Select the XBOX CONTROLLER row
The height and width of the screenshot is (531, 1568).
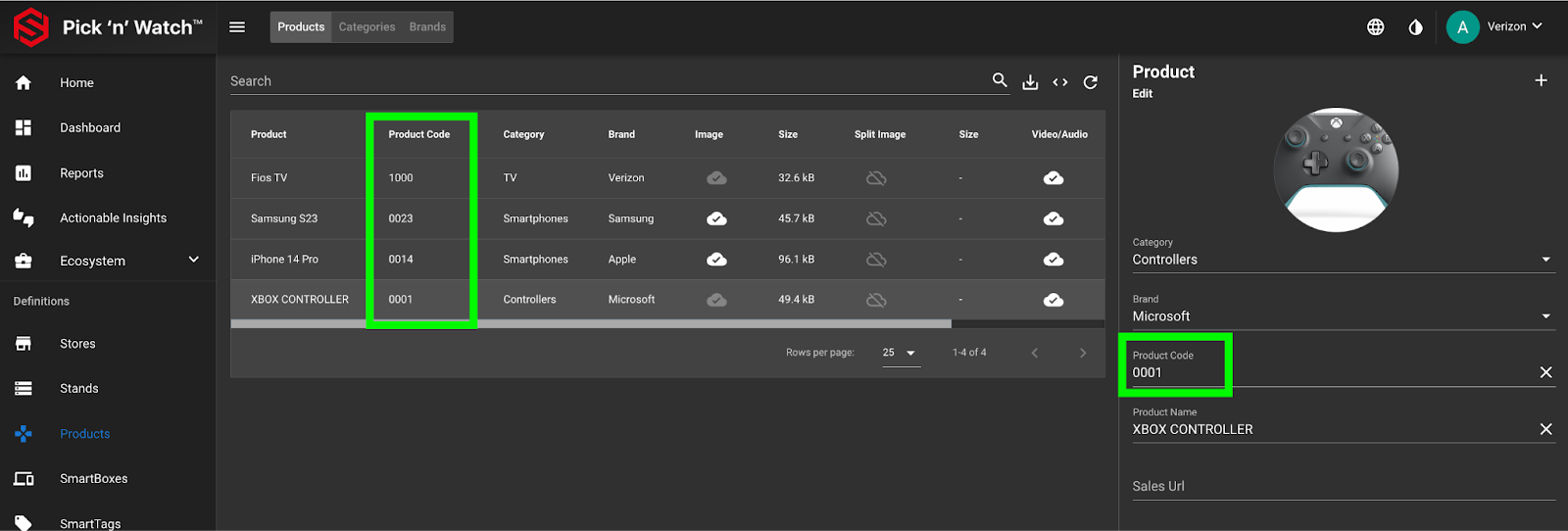pos(667,300)
